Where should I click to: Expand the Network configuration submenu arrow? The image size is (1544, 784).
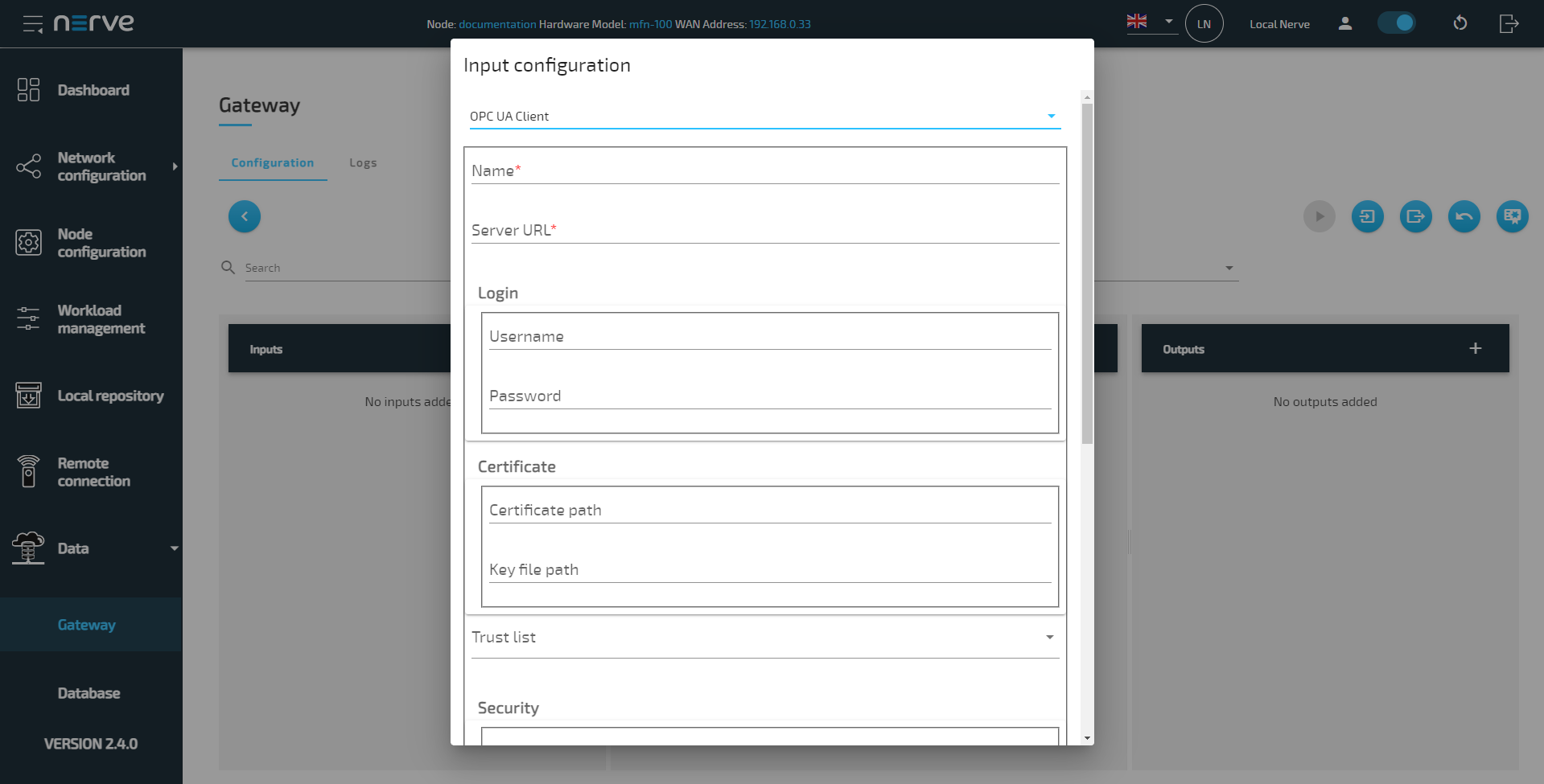[175, 166]
